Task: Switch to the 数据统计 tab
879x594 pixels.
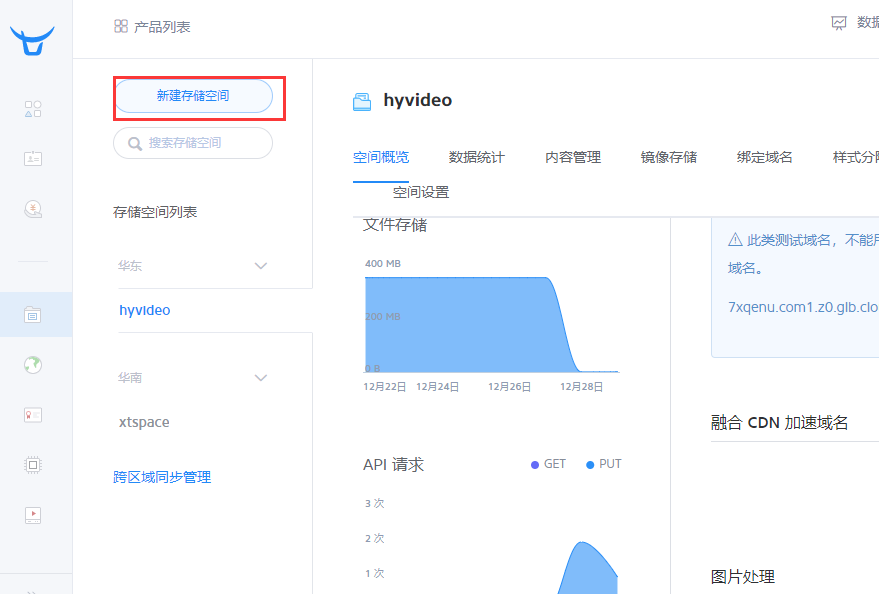Action: click(x=477, y=157)
